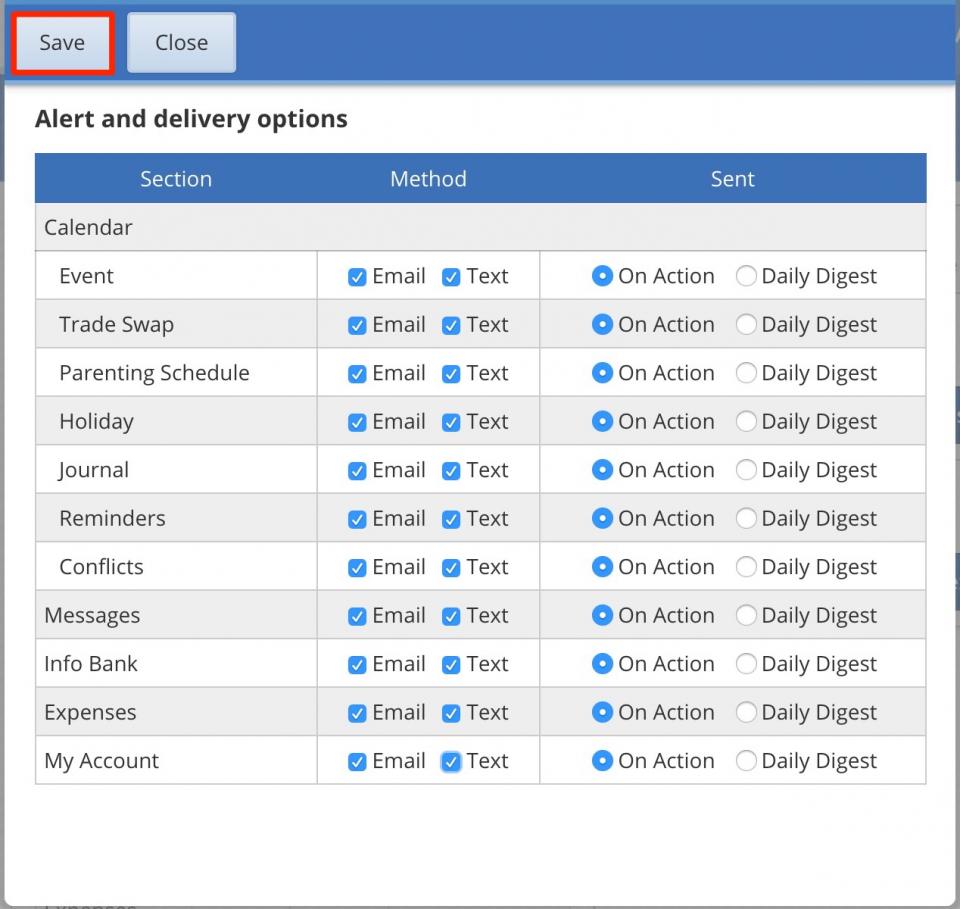
Task: Select On Action for My Account
Action: click(602, 761)
